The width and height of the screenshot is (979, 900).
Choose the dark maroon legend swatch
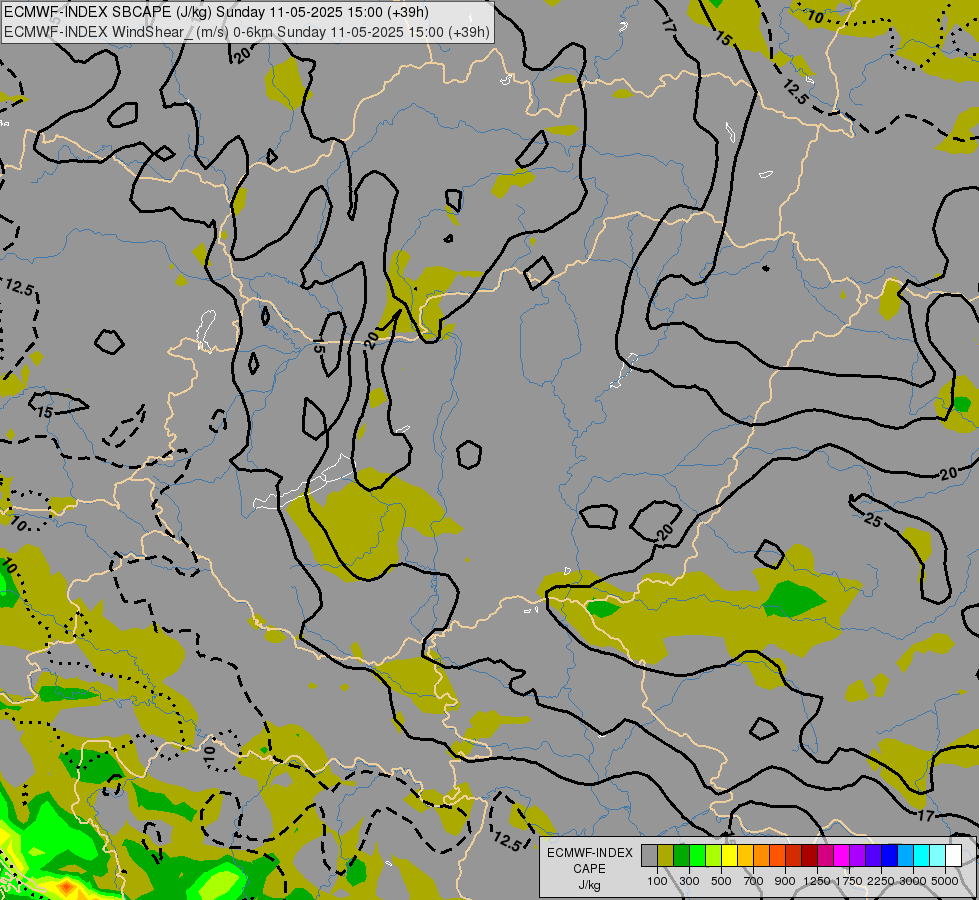810,855
